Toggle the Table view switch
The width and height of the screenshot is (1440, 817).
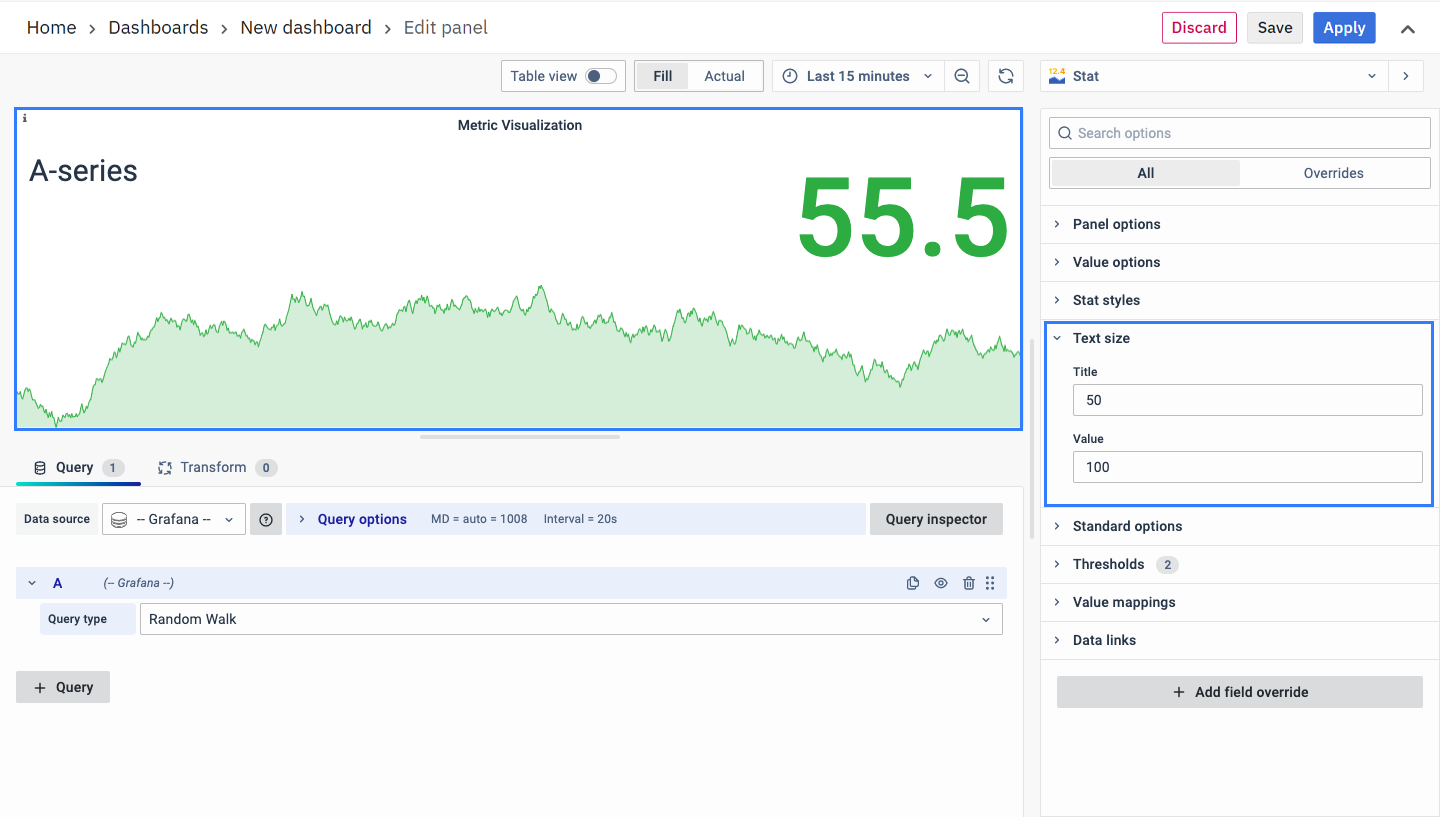(x=600, y=76)
